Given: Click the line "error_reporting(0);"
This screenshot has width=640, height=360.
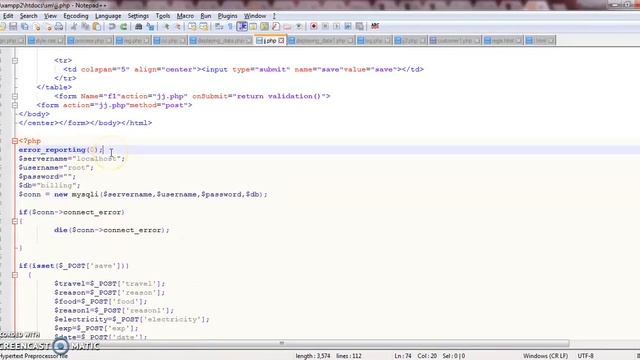Looking at the screenshot, I should coord(61,150).
